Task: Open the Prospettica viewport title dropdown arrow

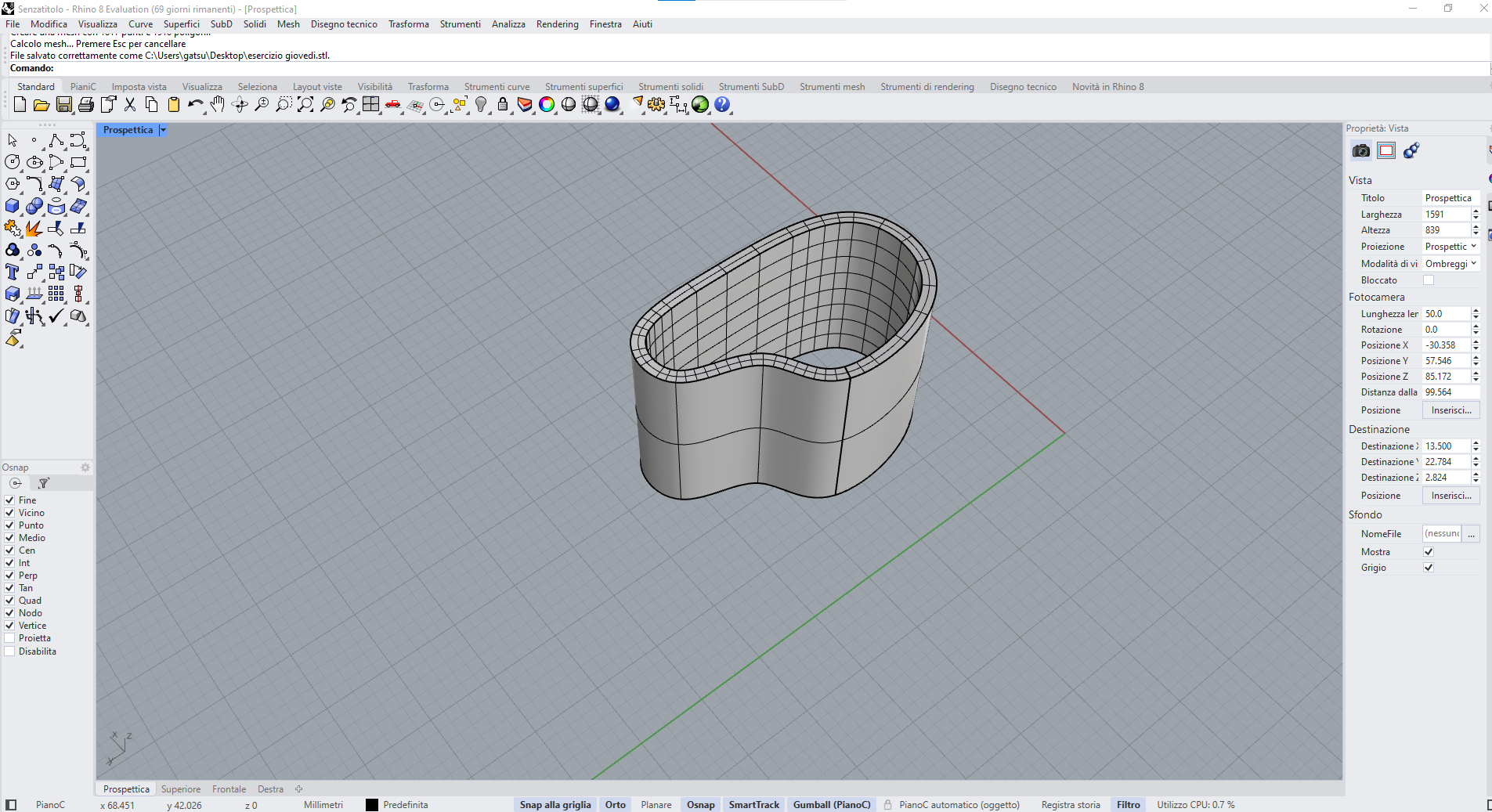Action: pos(163,131)
